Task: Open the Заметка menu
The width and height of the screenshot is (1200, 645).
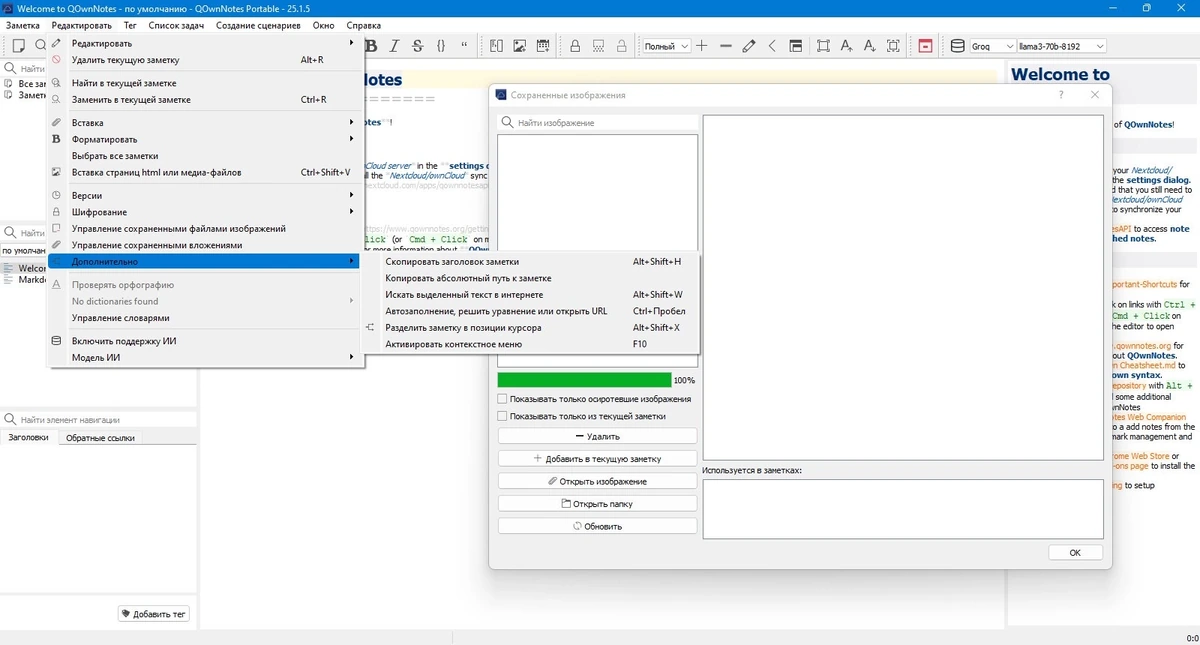Action: 24,25
